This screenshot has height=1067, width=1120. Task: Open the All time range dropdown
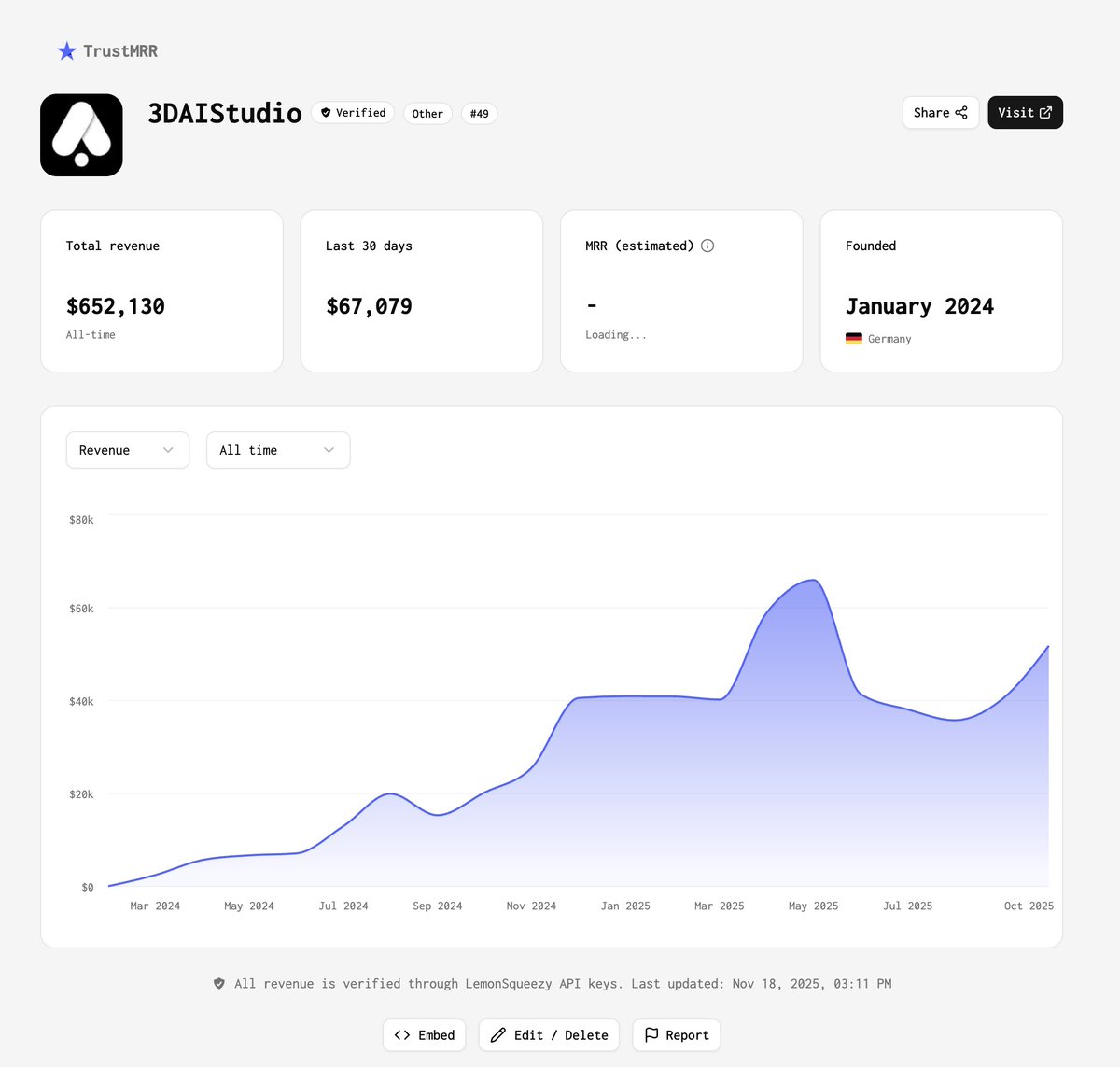click(x=278, y=450)
